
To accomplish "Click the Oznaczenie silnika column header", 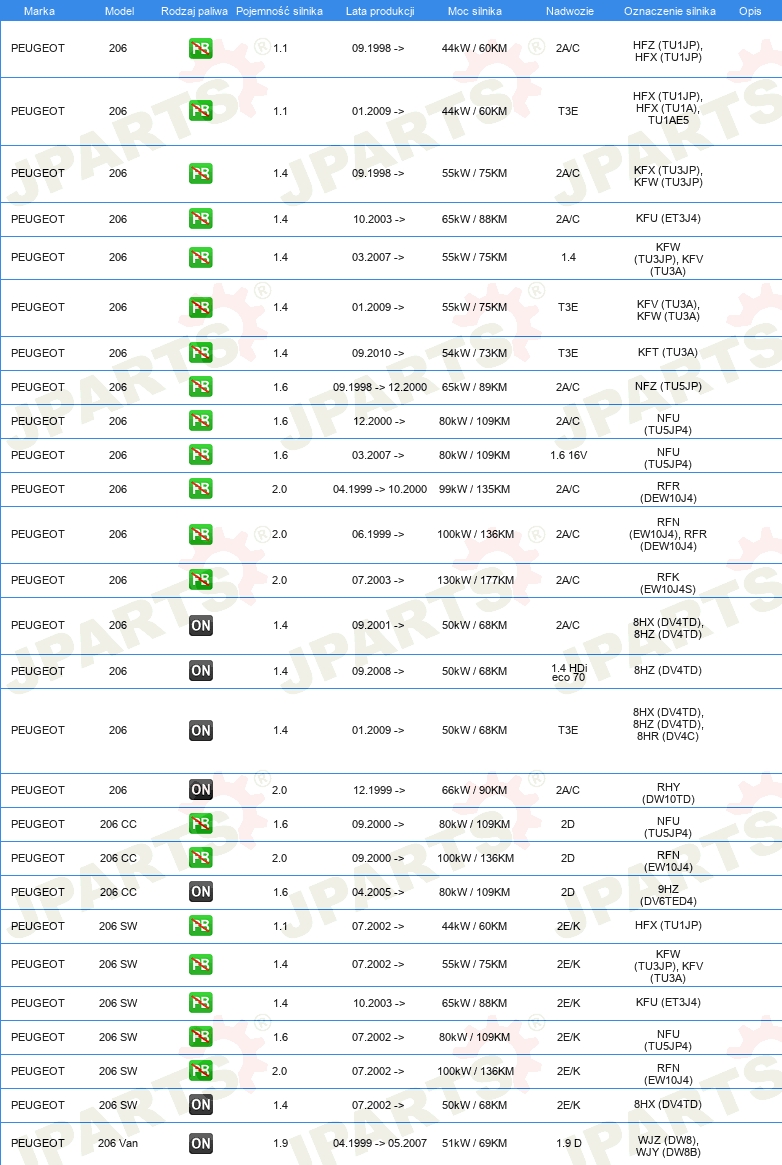I will click(670, 11).
